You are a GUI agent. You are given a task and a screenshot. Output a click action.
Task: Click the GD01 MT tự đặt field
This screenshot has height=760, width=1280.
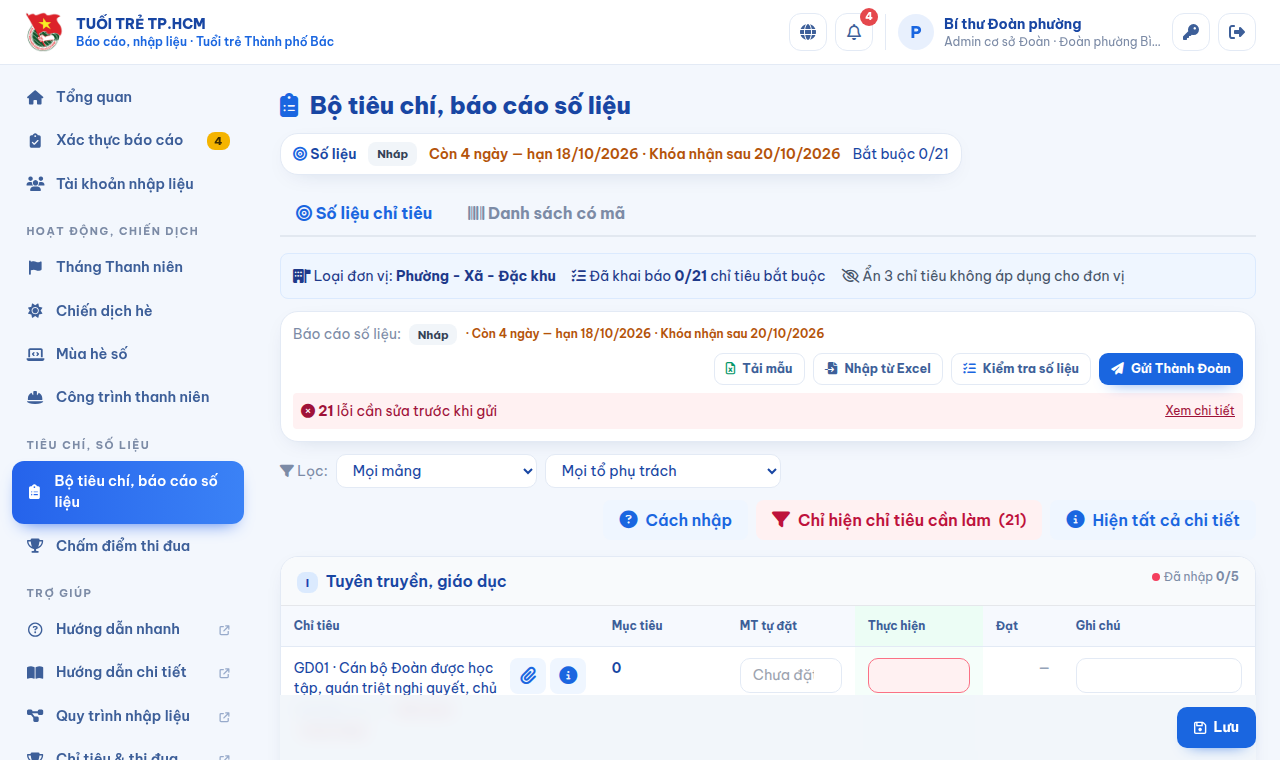(791, 675)
